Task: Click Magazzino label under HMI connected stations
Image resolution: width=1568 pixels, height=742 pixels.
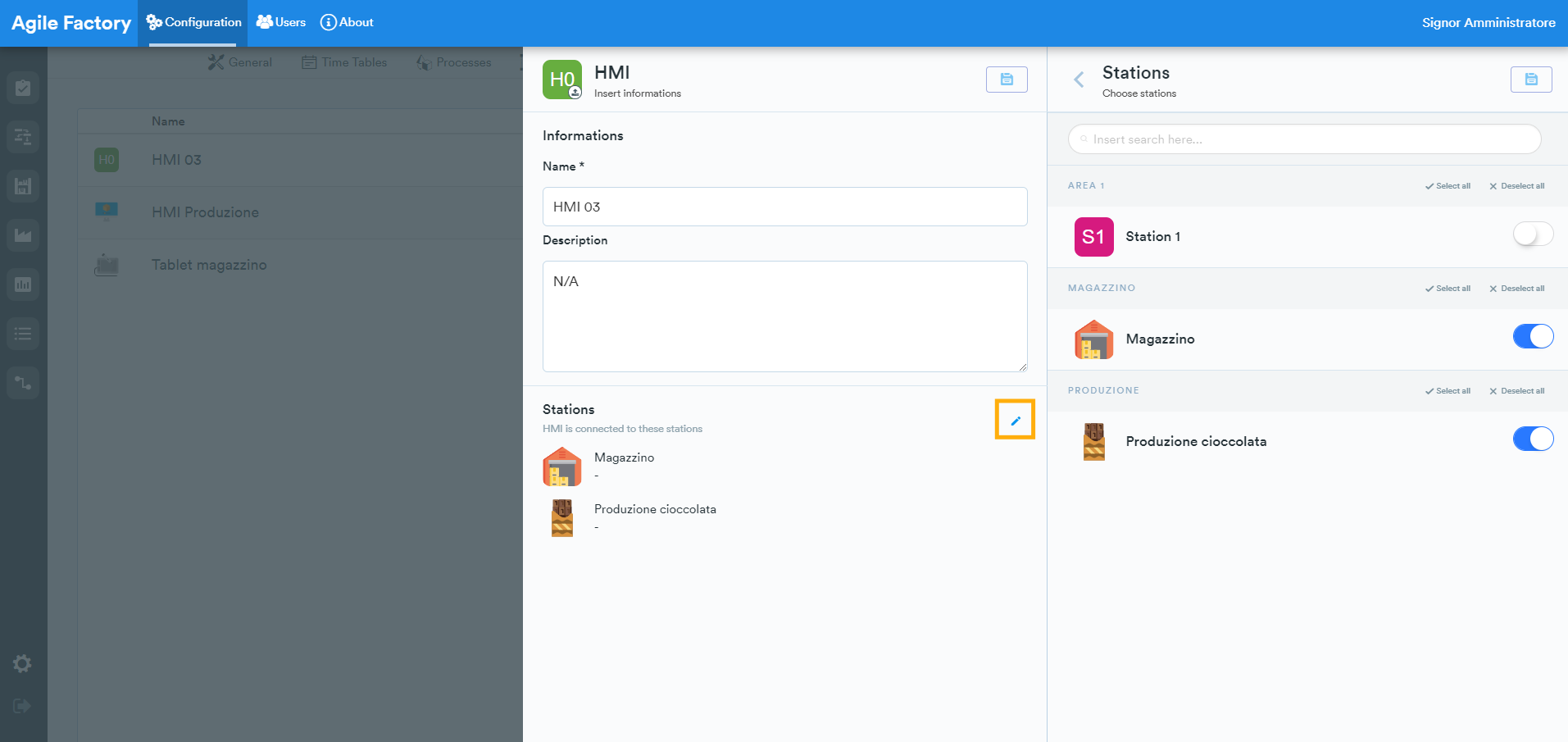Action: coord(624,457)
